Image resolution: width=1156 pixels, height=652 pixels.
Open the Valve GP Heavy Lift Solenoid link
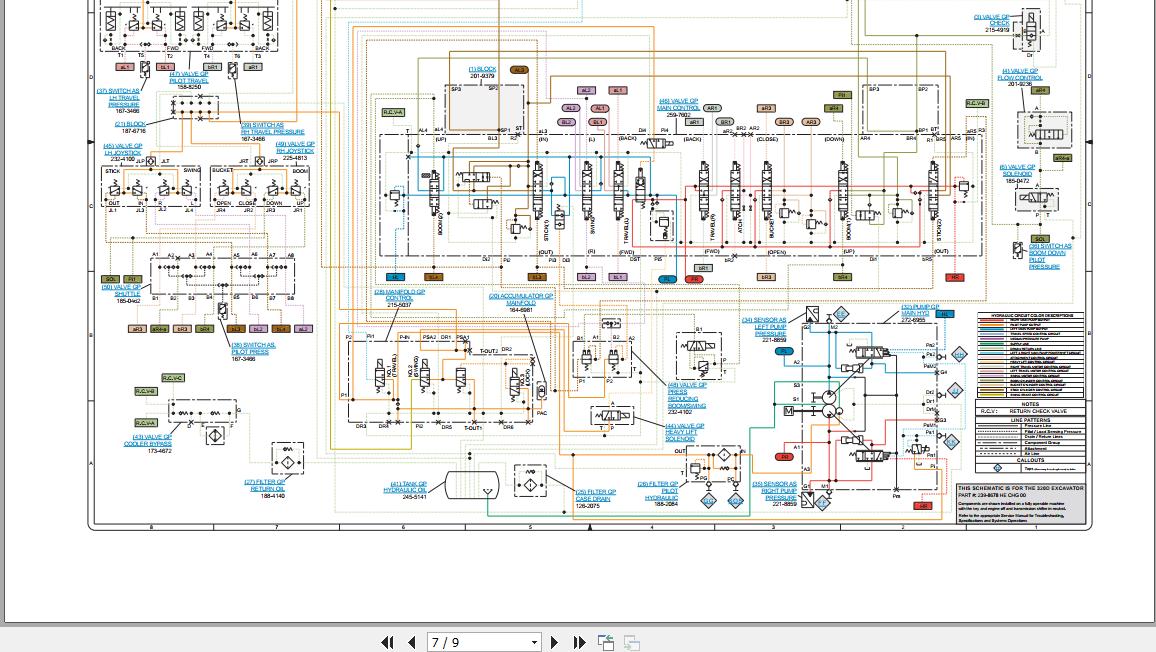[x=685, y=432]
